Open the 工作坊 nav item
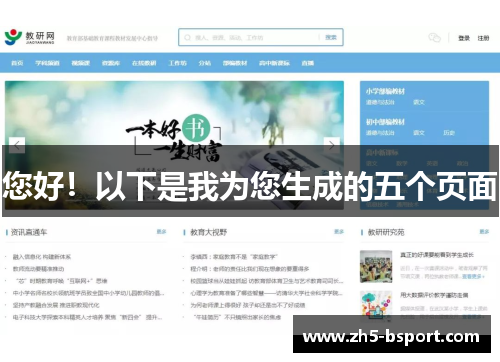 pos(177,63)
